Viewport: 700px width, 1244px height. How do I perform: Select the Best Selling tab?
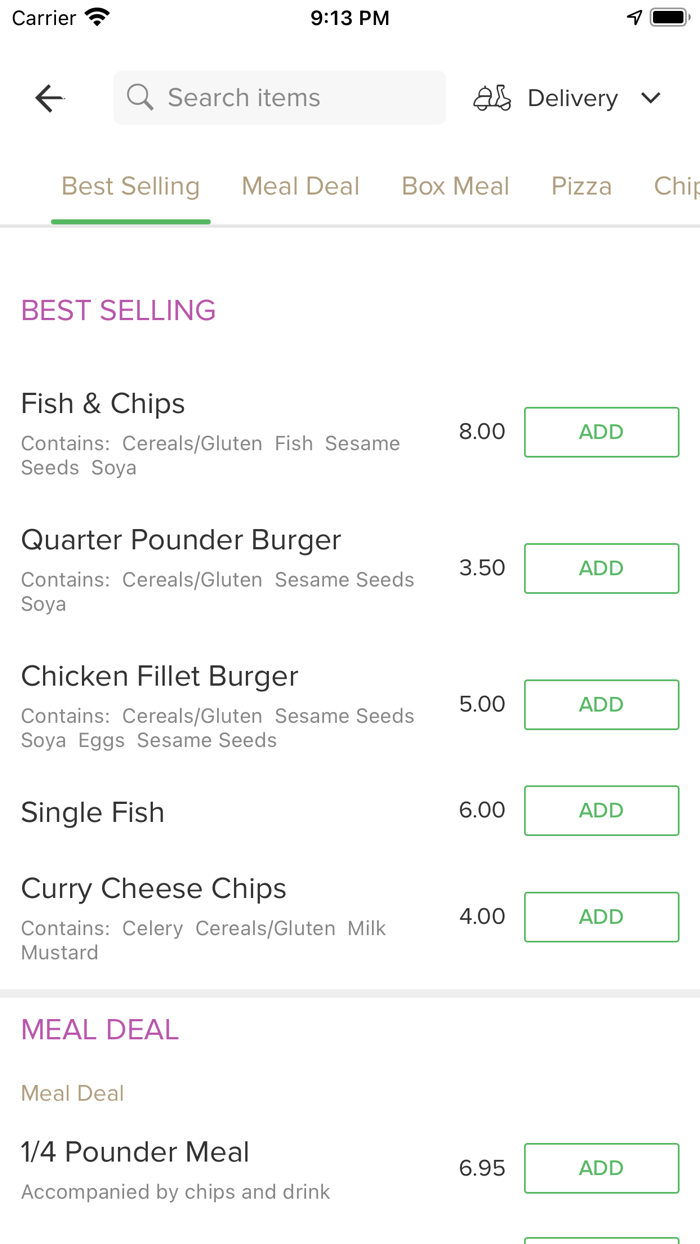pyautogui.click(x=130, y=186)
